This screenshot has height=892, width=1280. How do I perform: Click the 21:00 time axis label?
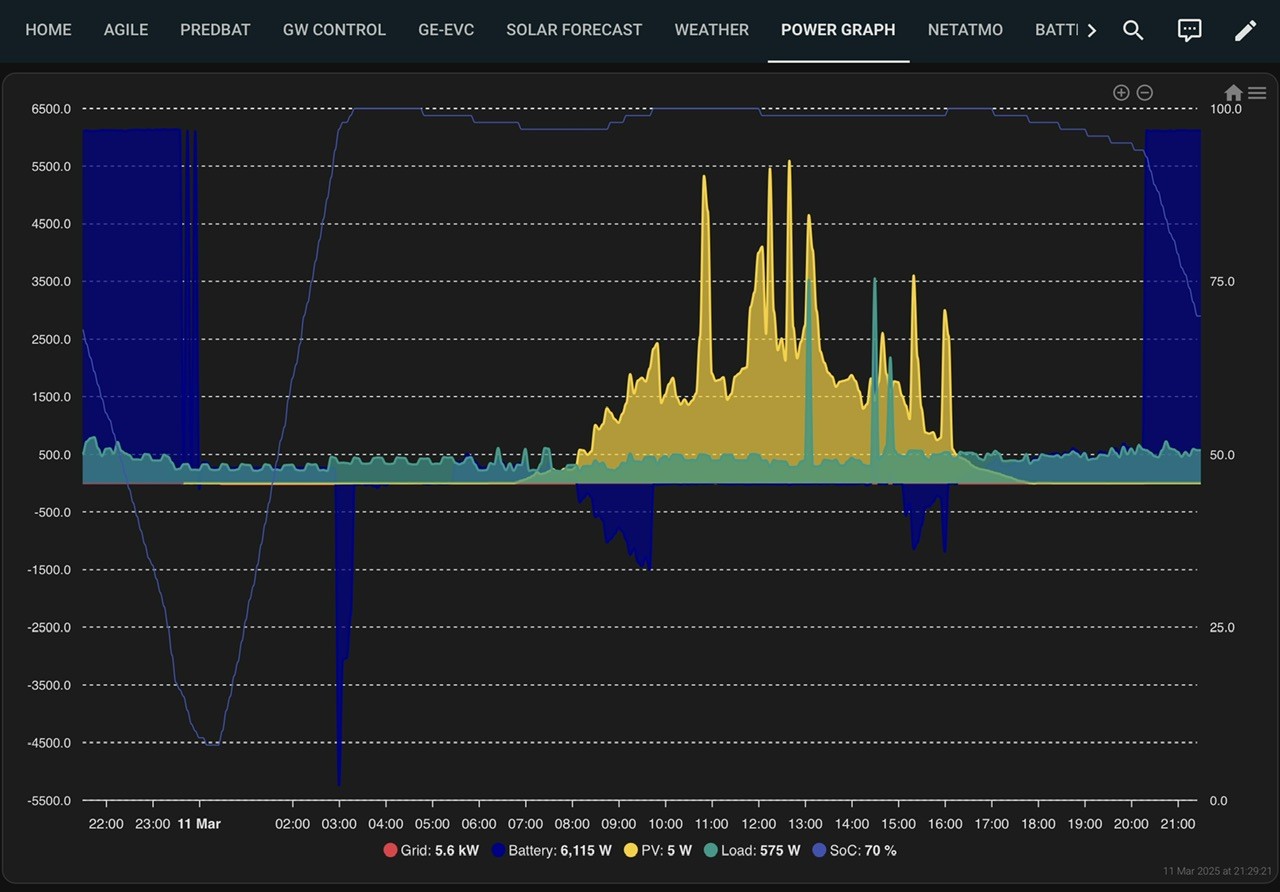tap(1178, 824)
